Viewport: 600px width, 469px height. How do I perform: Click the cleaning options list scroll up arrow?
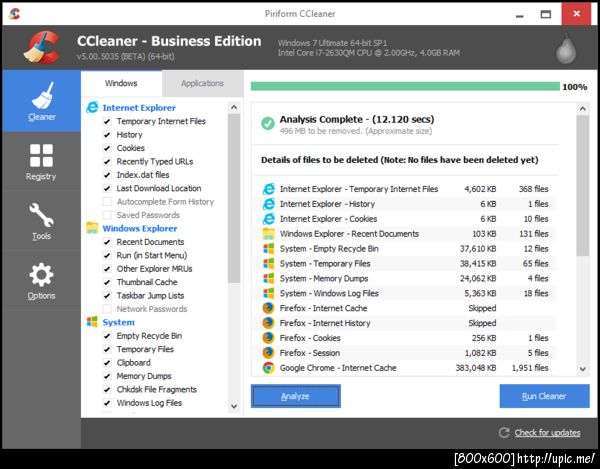[234, 107]
